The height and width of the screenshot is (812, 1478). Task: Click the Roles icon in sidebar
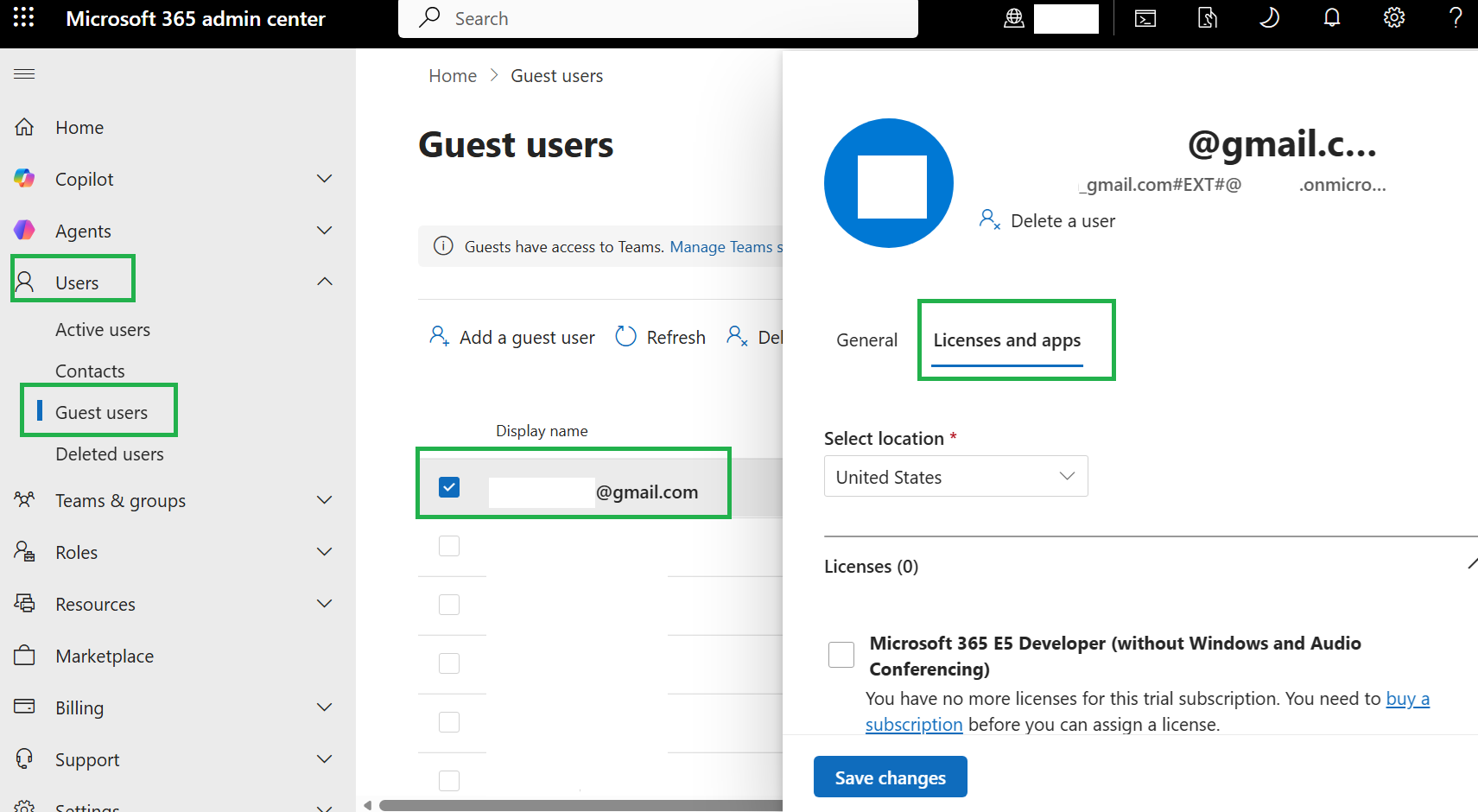[24, 552]
